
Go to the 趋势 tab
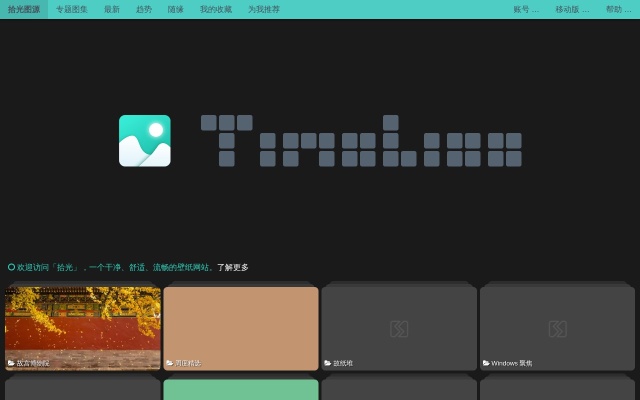click(144, 9)
